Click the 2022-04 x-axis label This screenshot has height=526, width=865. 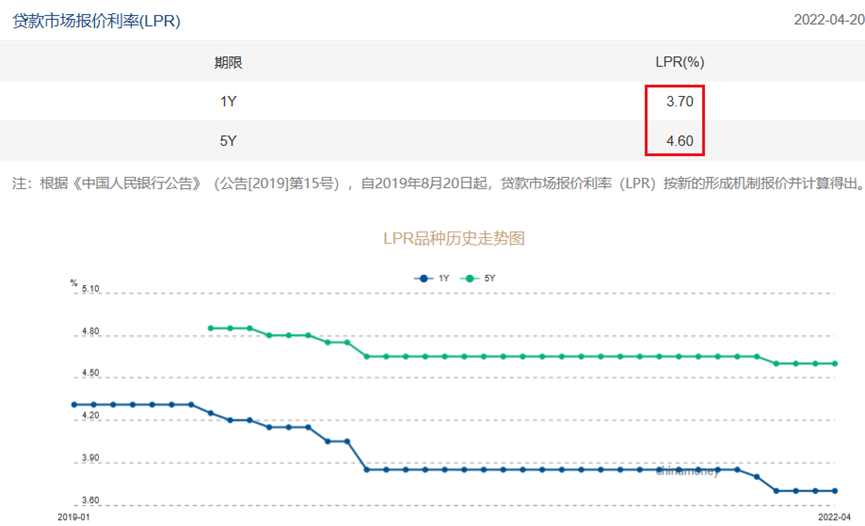834,518
